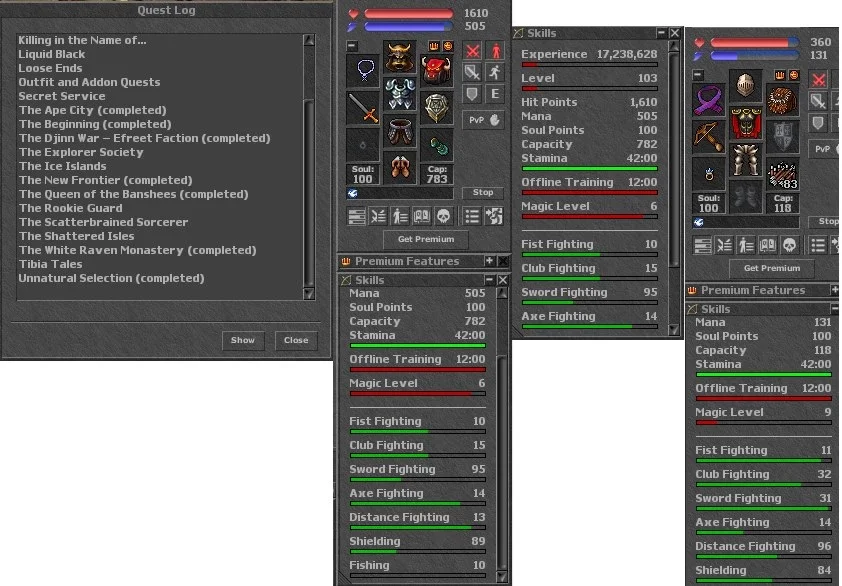Click down arrow in Experience Skills window
The width and height of the screenshot is (842, 586).
click(674, 330)
